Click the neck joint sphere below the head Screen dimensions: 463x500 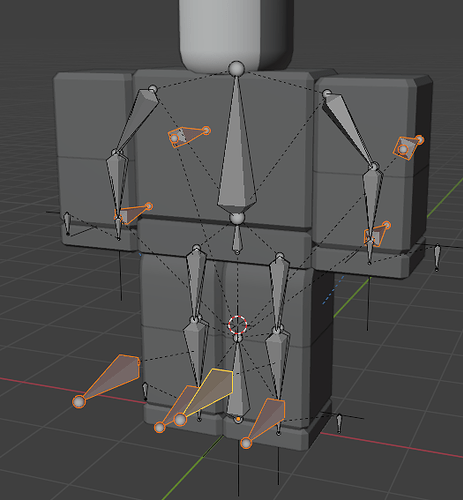236,69
